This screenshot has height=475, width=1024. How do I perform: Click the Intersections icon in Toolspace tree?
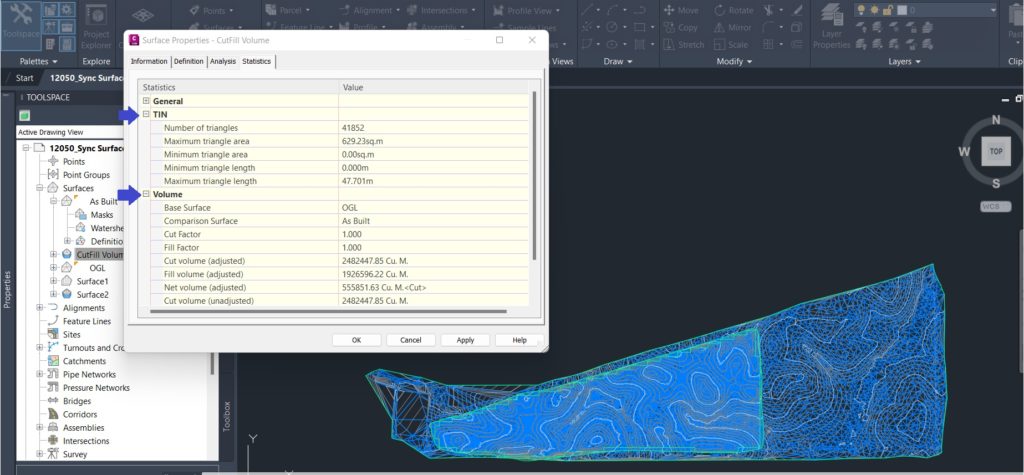[53, 441]
